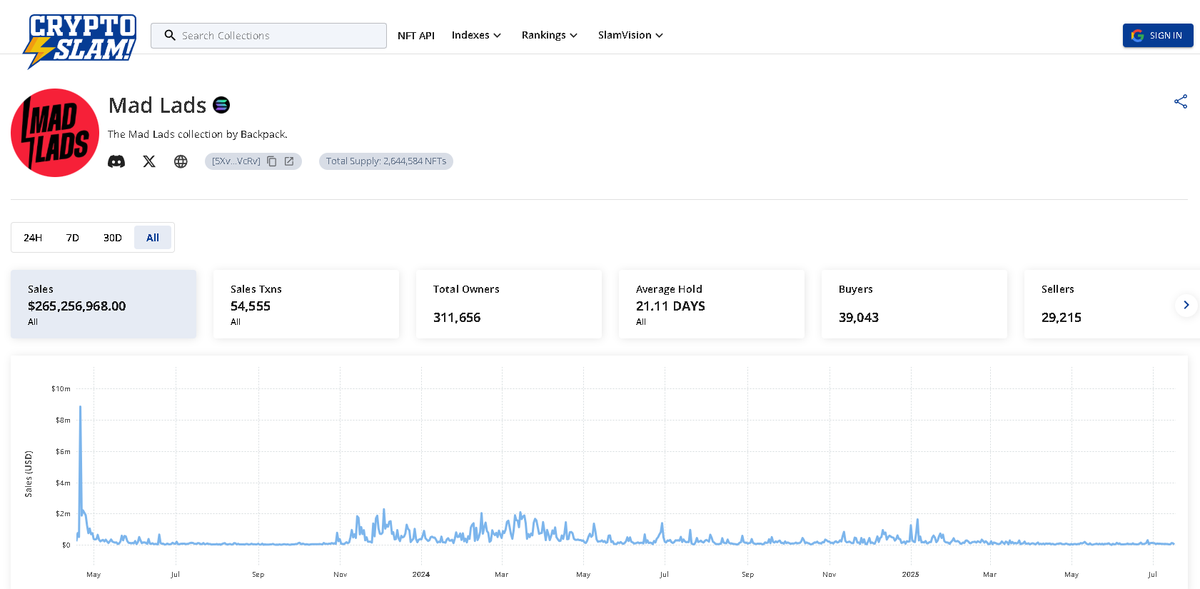Image resolution: width=1200 pixels, height=589 pixels.
Task: Click the Mad Lads collection logo
Action: click(55, 133)
